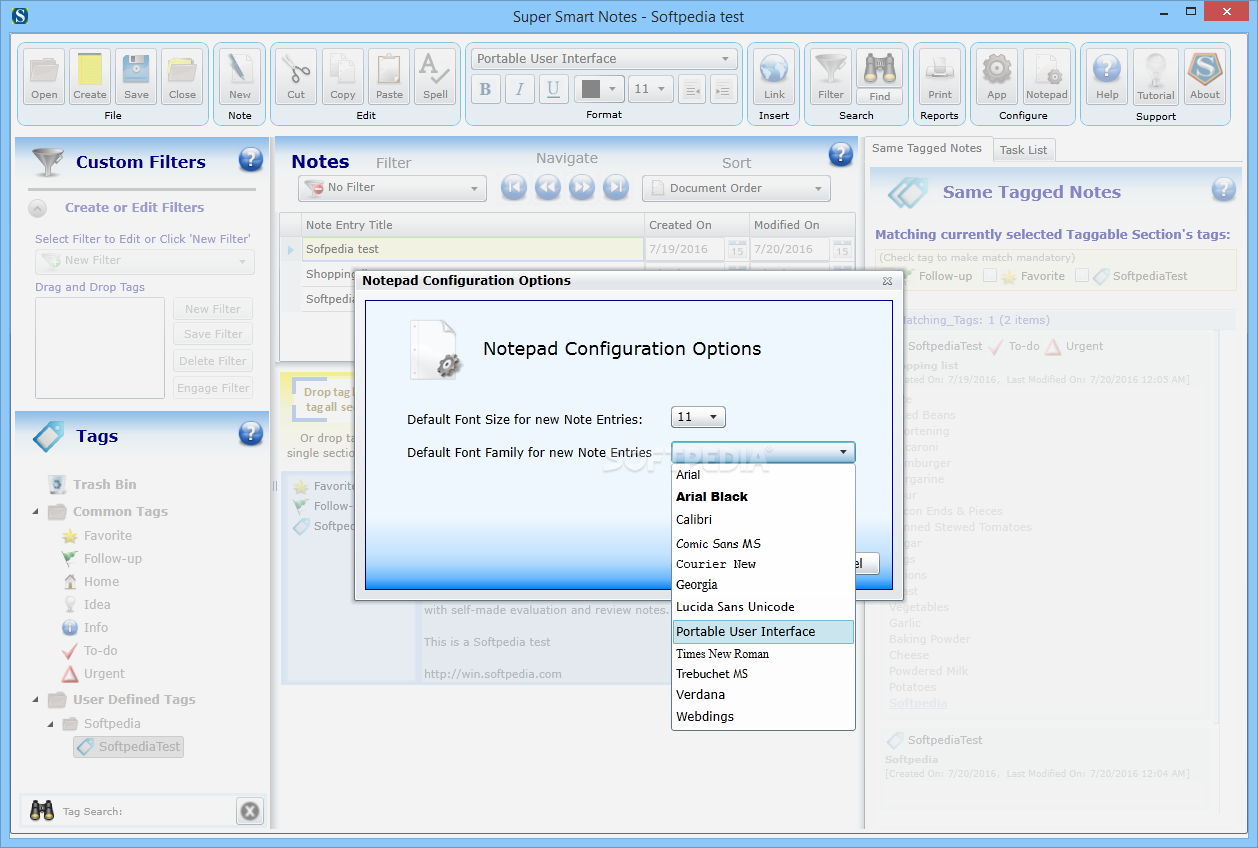Screen dimensions: 1258x848
Task: Click the Create file icon
Action: 89,77
